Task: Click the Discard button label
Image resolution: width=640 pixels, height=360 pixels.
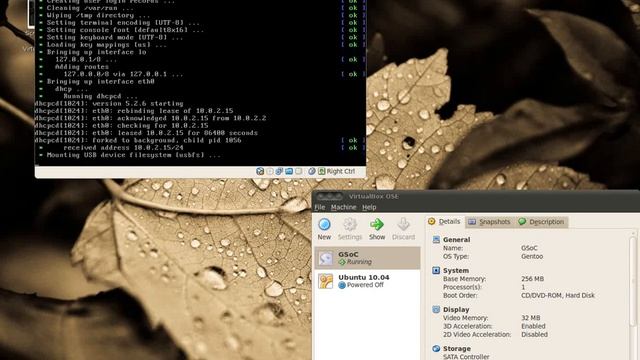Action: (403, 237)
